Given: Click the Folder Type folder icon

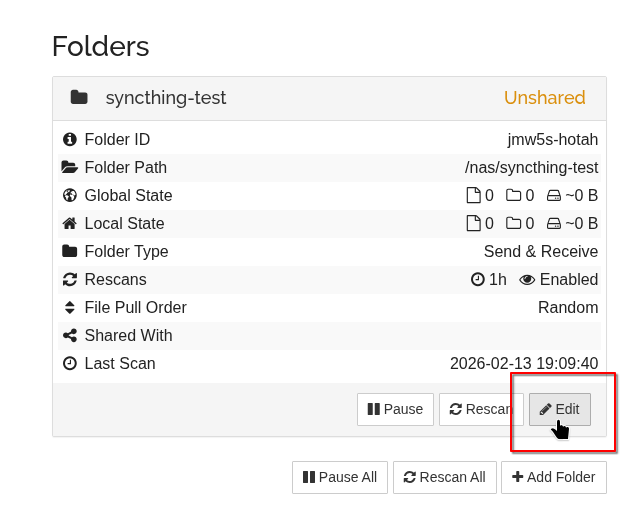Looking at the screenshot, I should click(x=70, y=252).
